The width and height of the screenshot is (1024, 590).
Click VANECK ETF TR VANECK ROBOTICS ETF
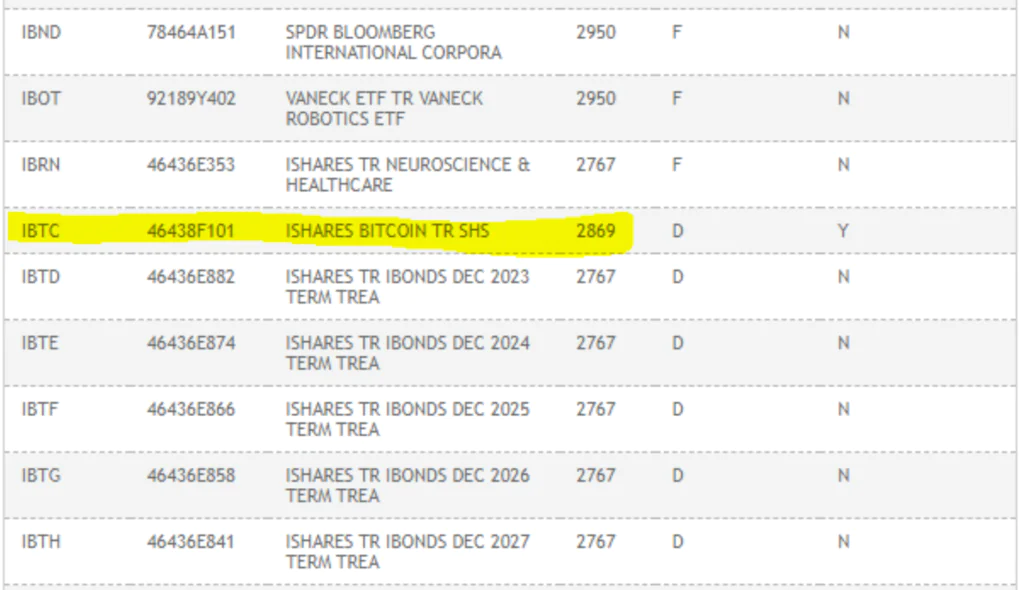385,108
